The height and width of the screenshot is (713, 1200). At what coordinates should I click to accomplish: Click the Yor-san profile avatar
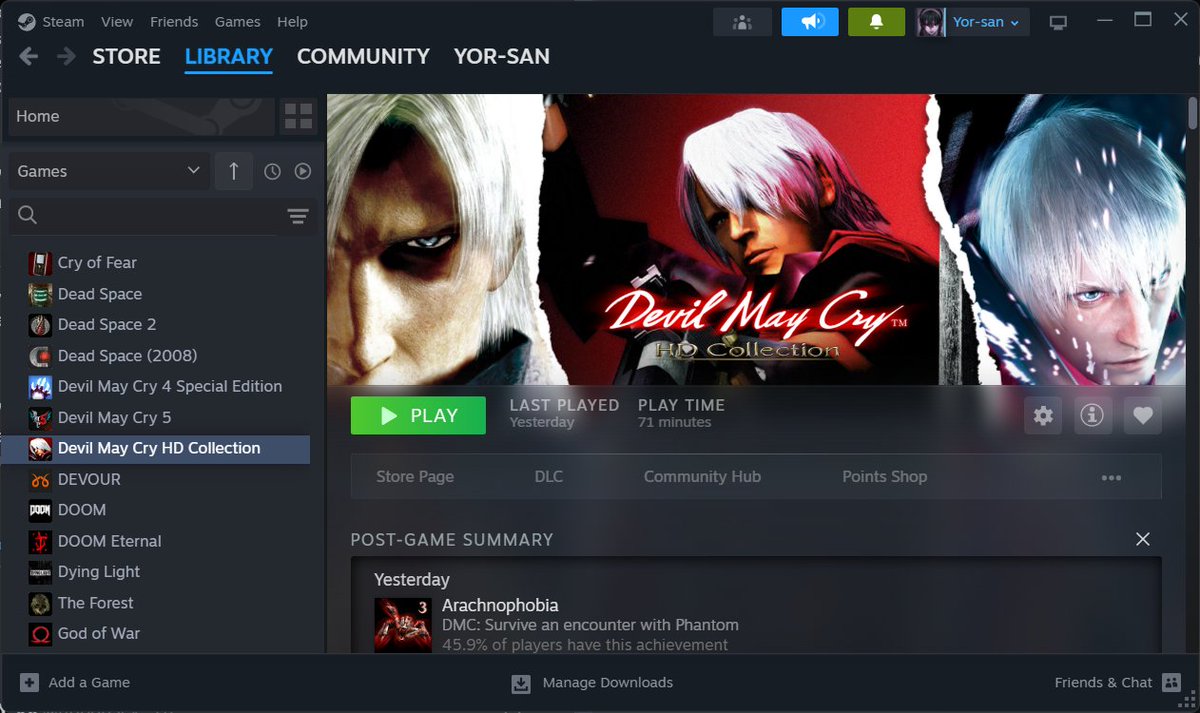930,22
